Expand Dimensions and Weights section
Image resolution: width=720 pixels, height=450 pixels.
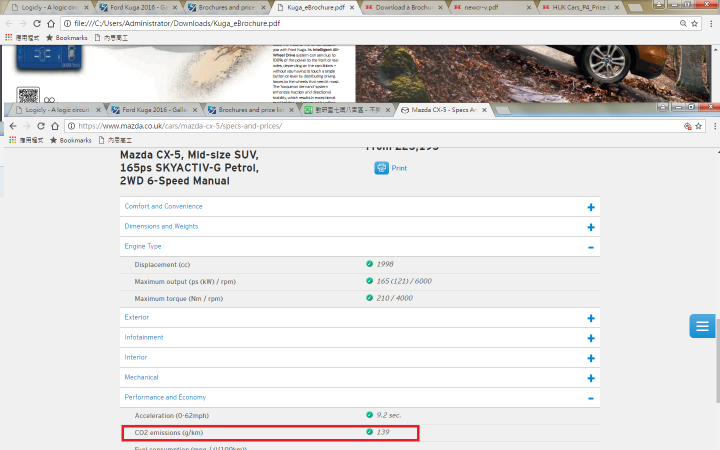pyautogui.click(x=591, y=227)
